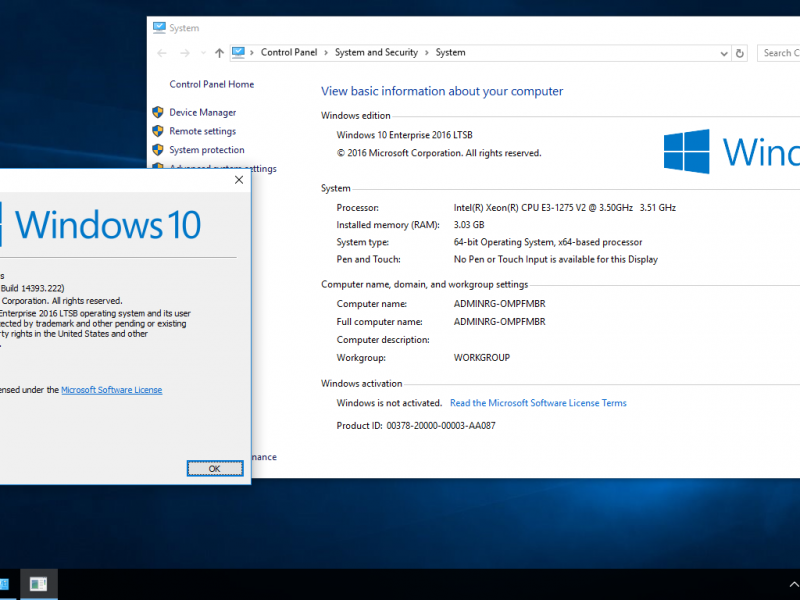
Task: Click "Build 14393.222)" in the About dialog
Action: click(x=33, y=288)
